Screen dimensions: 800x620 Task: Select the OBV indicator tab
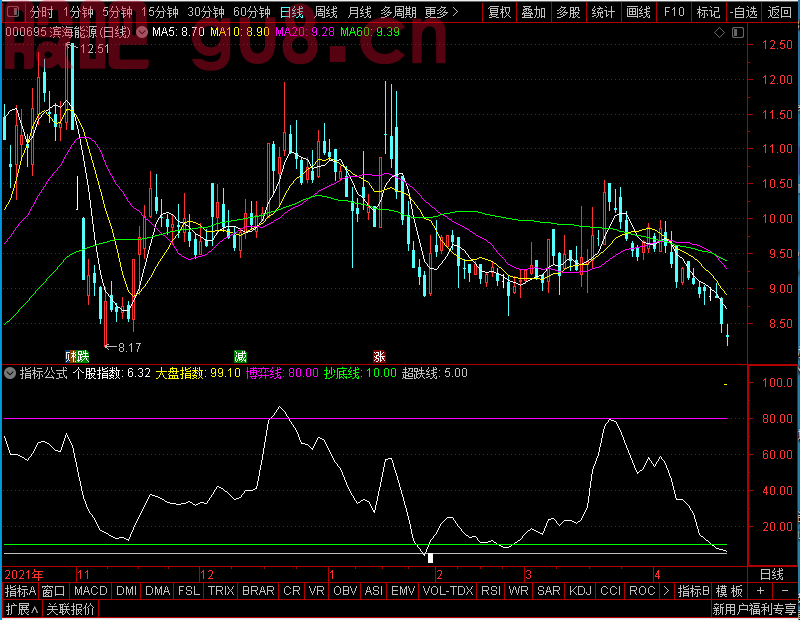point(345,591)
